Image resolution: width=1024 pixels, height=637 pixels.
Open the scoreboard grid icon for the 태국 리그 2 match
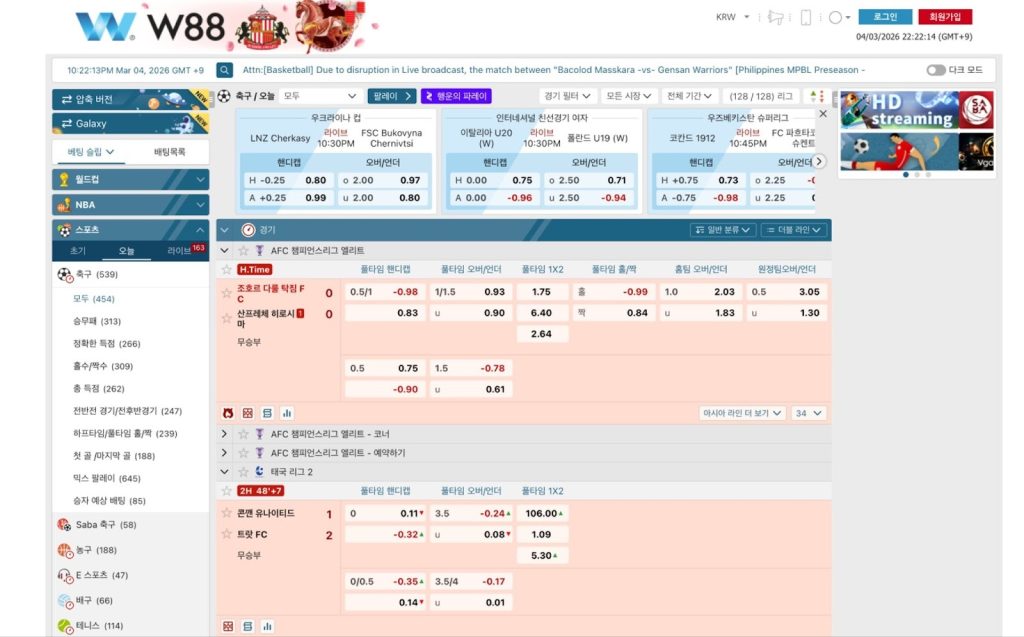click(228, 627)
